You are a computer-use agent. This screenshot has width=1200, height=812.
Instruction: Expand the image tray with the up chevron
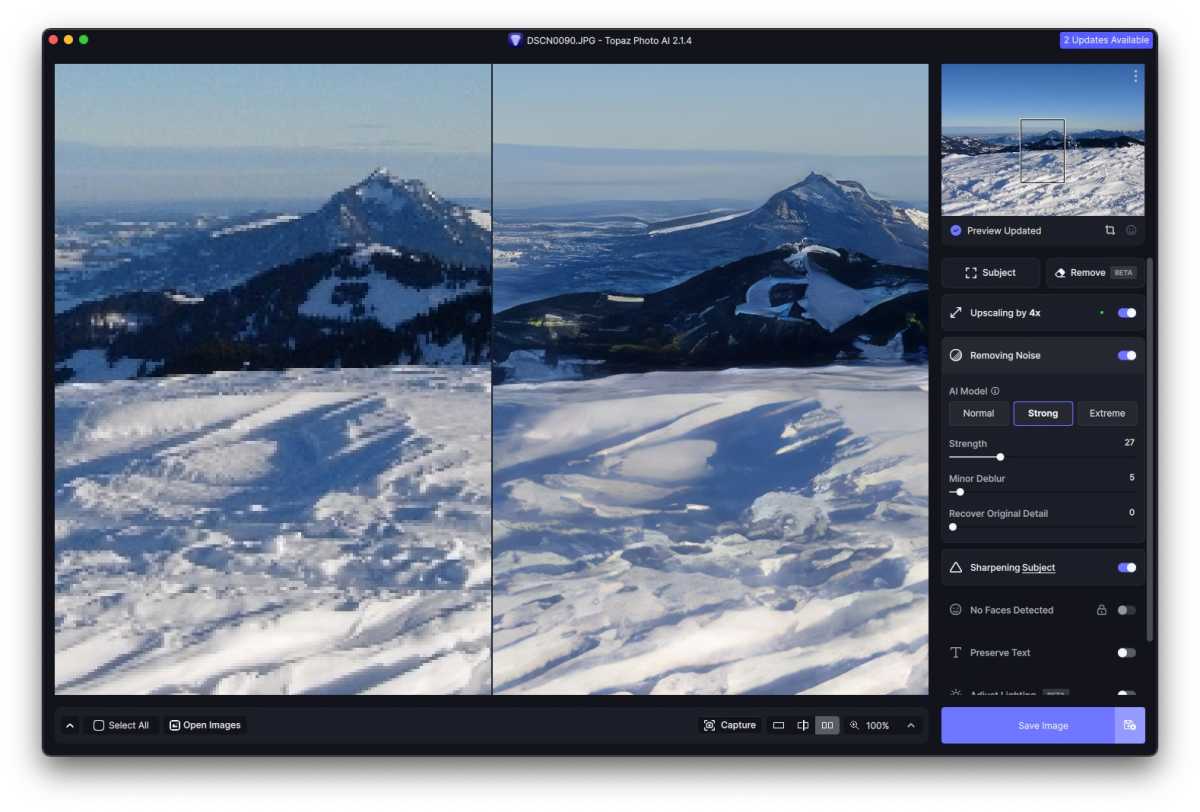[x=70, y=725]
